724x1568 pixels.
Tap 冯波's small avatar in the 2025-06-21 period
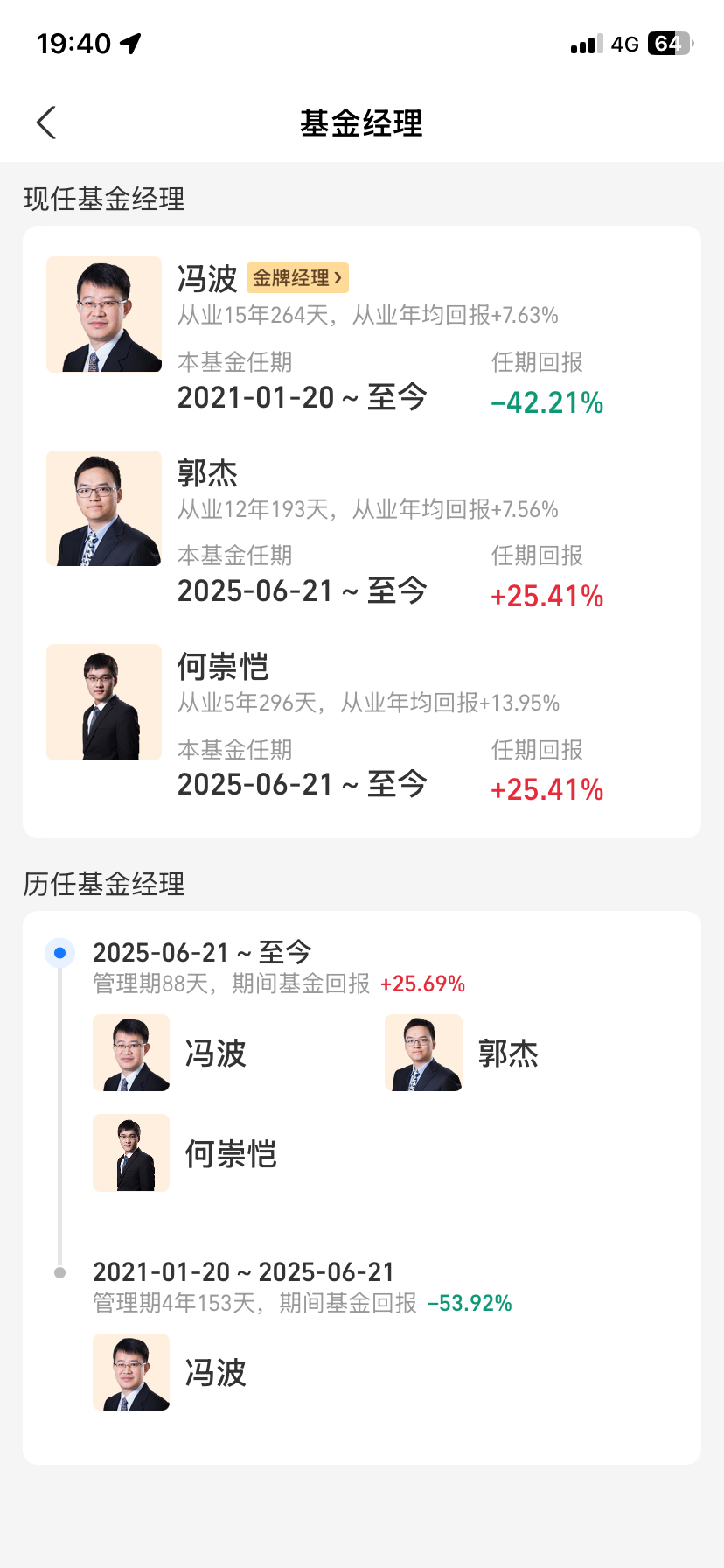click(131, 1053)
